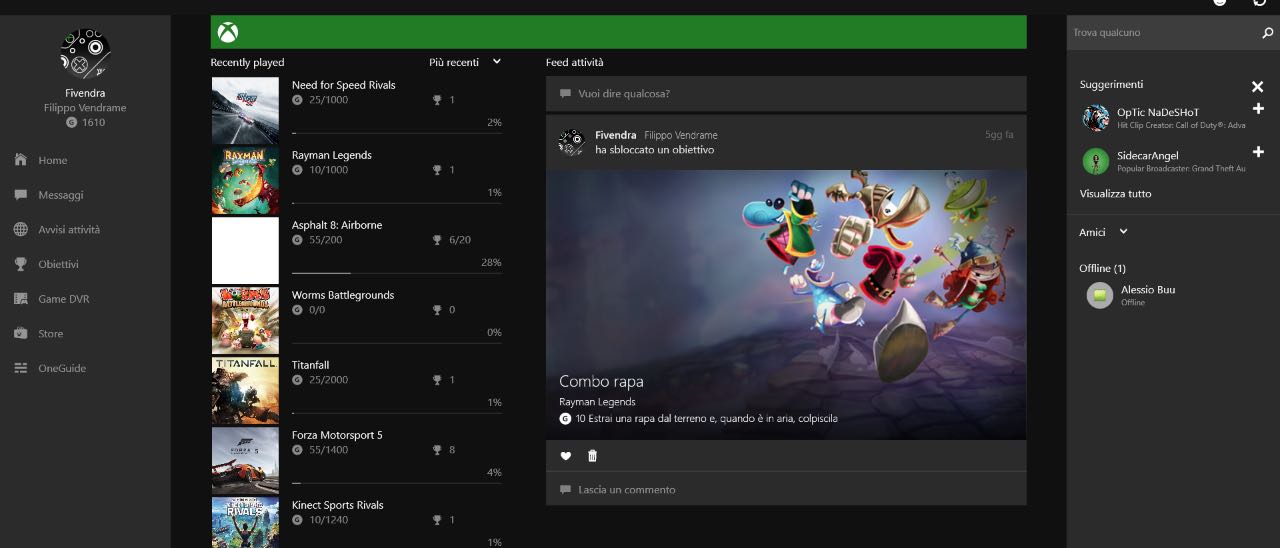This screenshot has height=548, width=1280.
Task: Click the Fivendra profile avatar in sidebar
Action: (85, 53)
